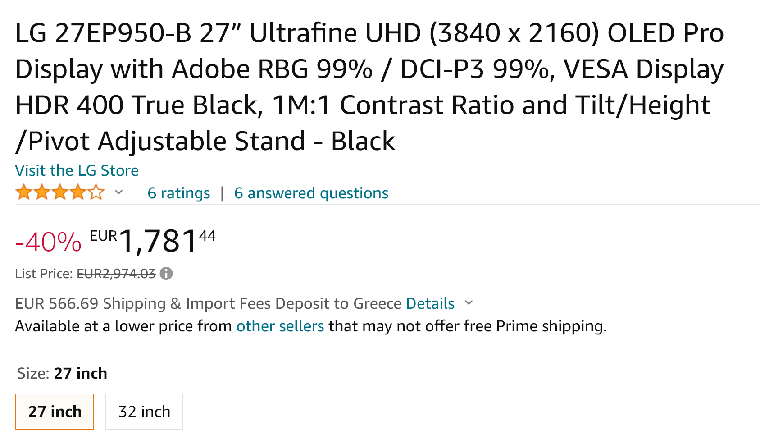Choose the 32 inch size option

coord(144,412)
